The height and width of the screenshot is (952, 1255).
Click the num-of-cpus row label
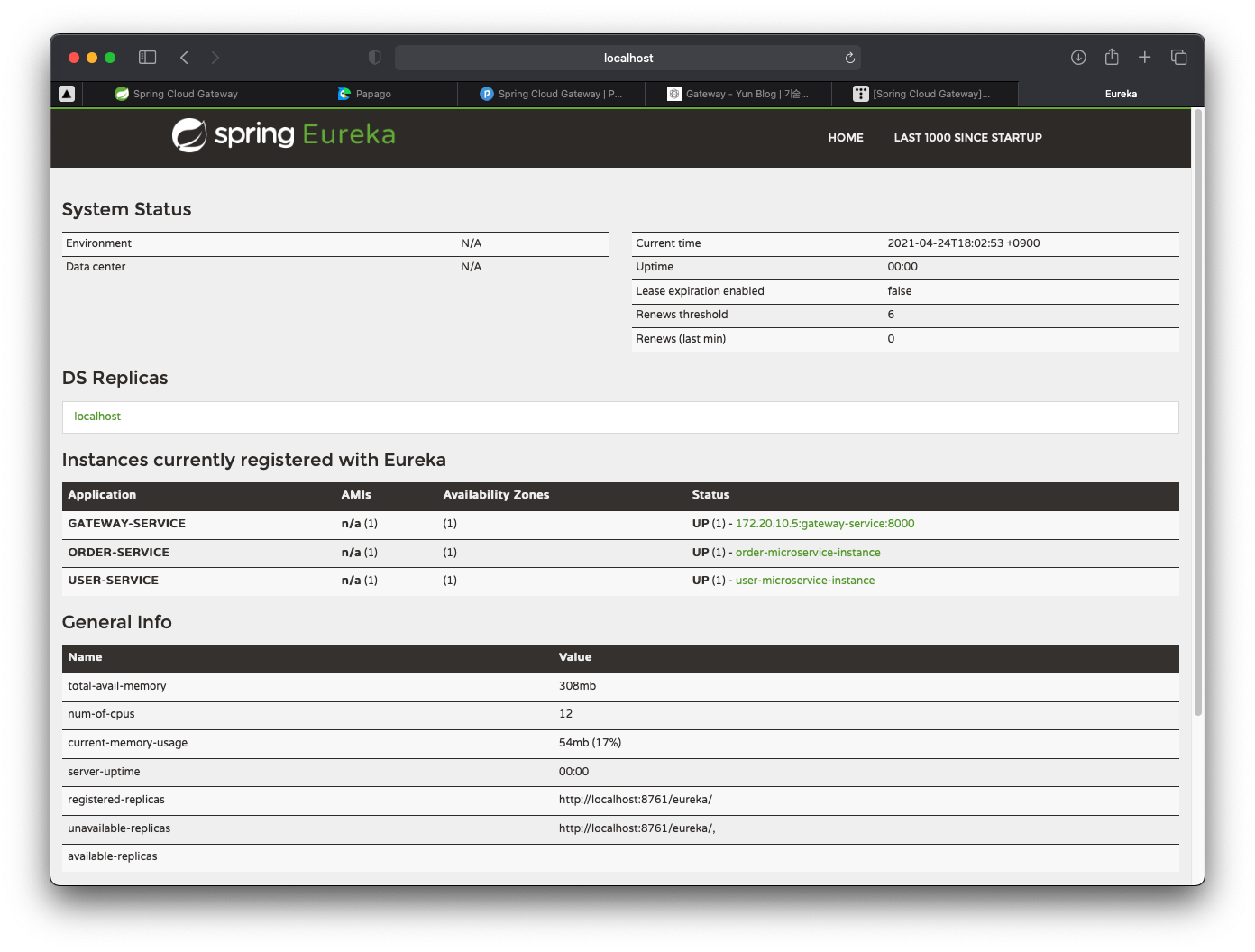point(101,714)
